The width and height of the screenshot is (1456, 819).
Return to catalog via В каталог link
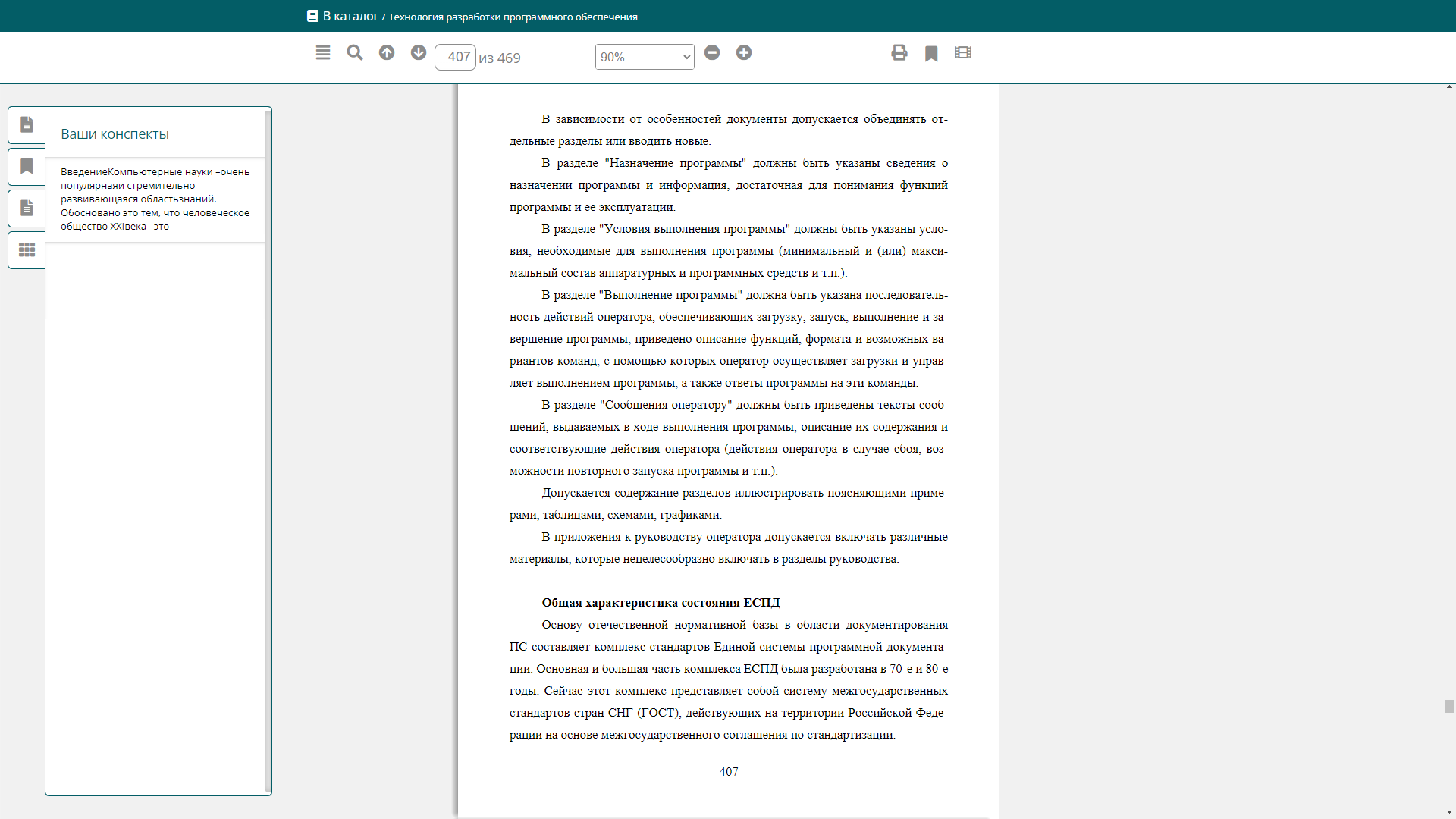350,16
